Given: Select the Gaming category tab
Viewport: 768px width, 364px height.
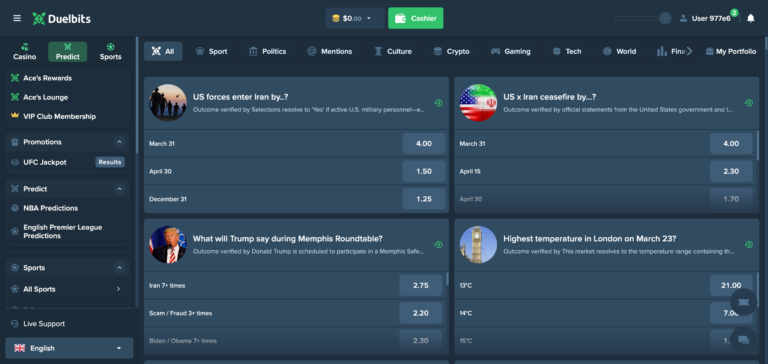Looking at the screenshot, I should (x=511, y=51).
